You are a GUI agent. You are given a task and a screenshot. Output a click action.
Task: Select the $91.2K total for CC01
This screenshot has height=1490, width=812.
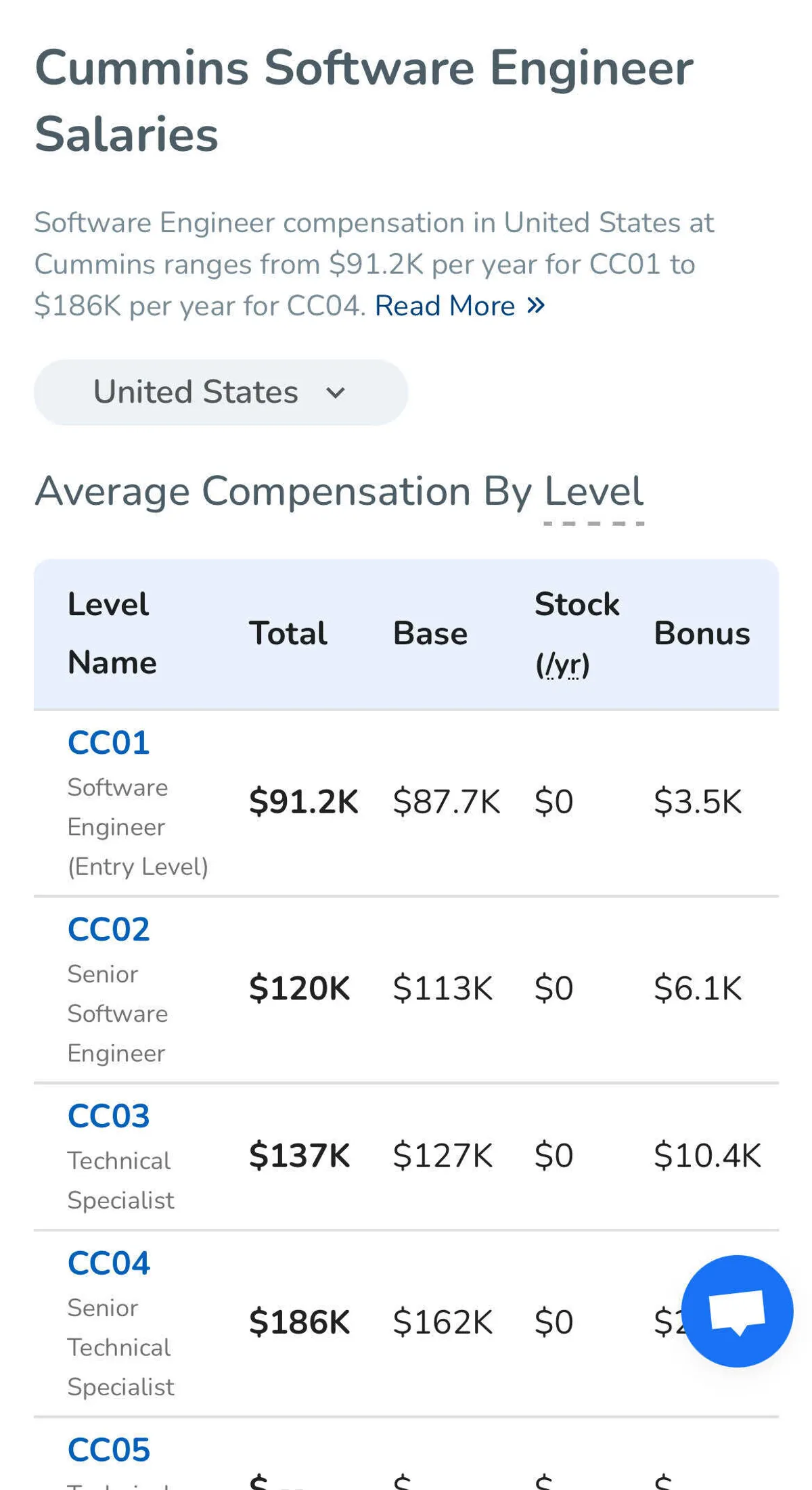click(303, 802)
